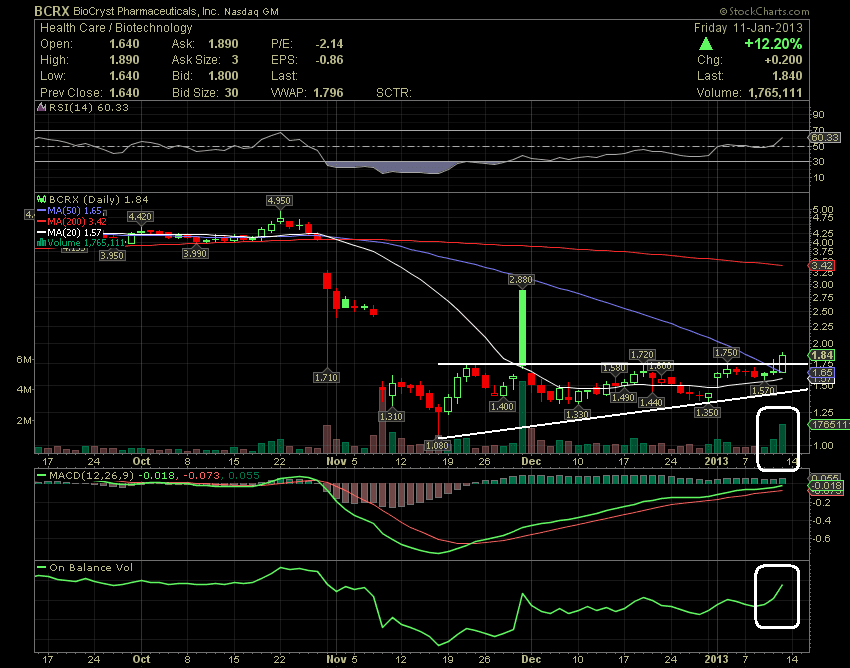Click the 1.84 last price tag on right axis

[x=822, y=356]
